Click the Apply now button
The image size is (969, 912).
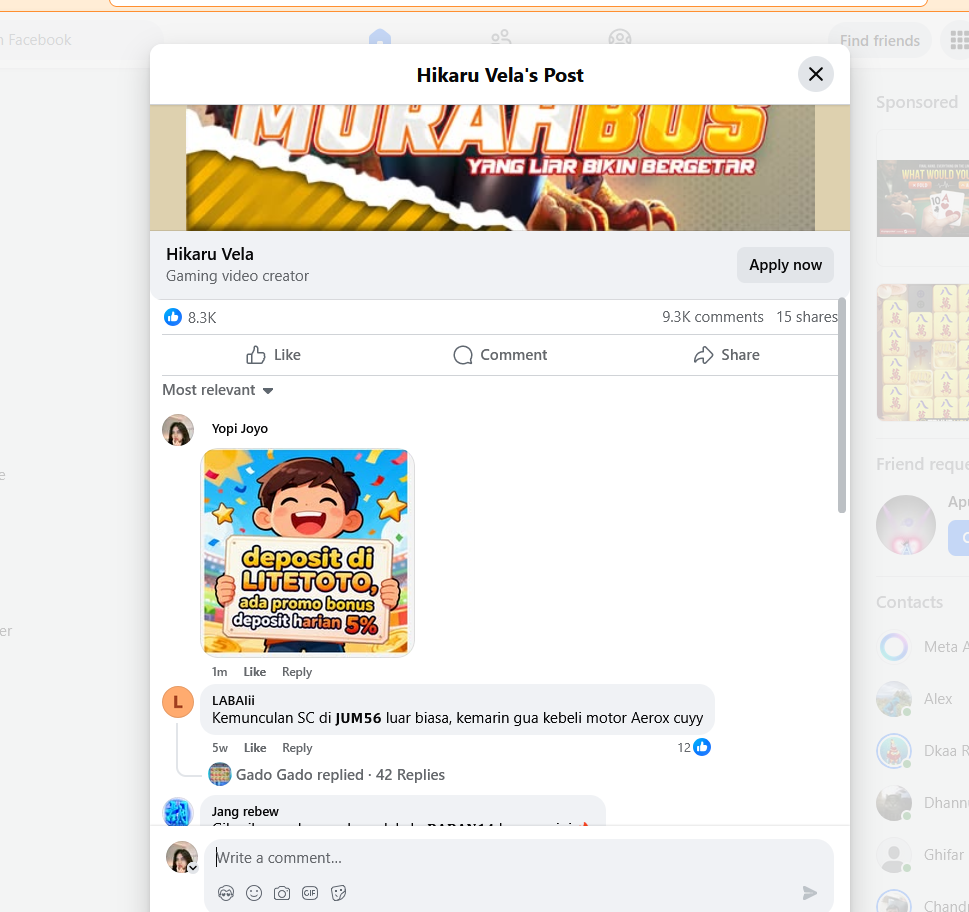[x=785, y=265]
